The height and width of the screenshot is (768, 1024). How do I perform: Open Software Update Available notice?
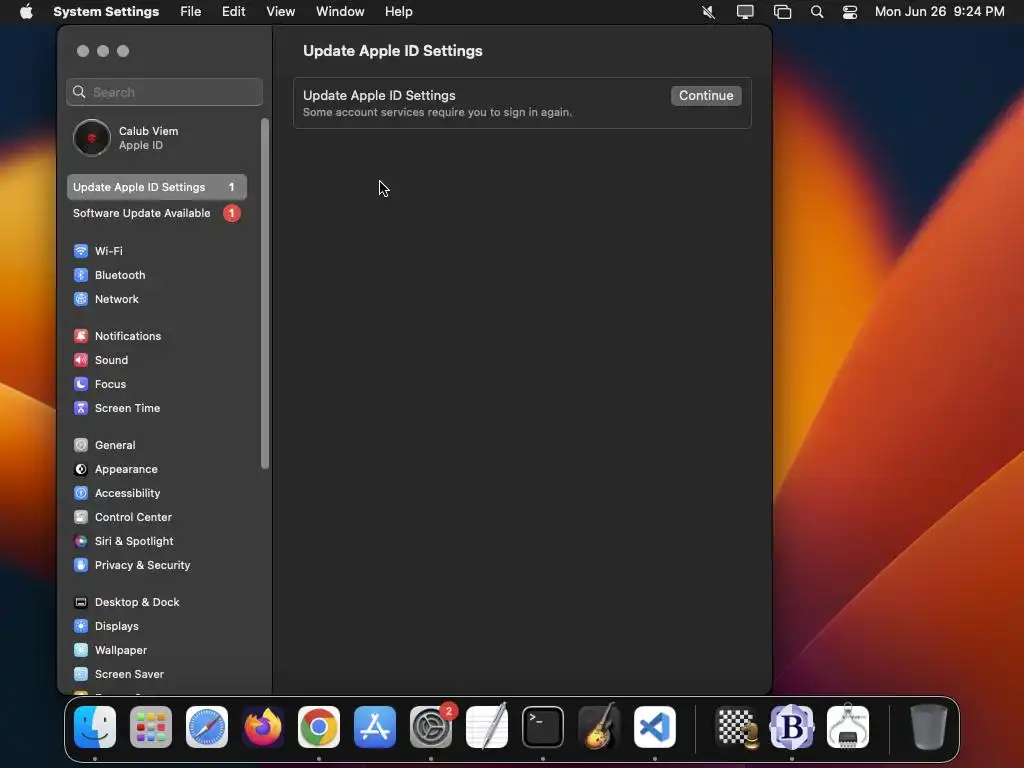point(157,213)
